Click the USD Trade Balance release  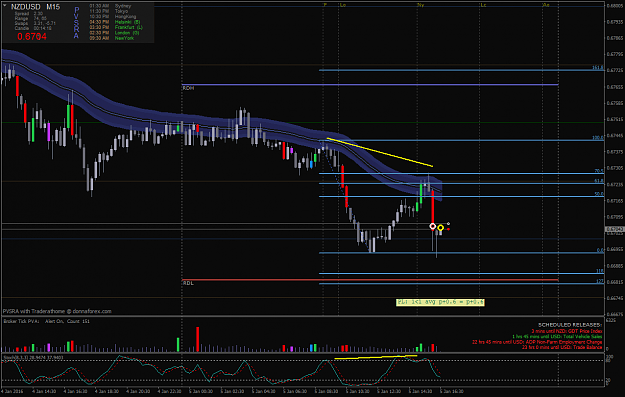[x=562, y=347]
